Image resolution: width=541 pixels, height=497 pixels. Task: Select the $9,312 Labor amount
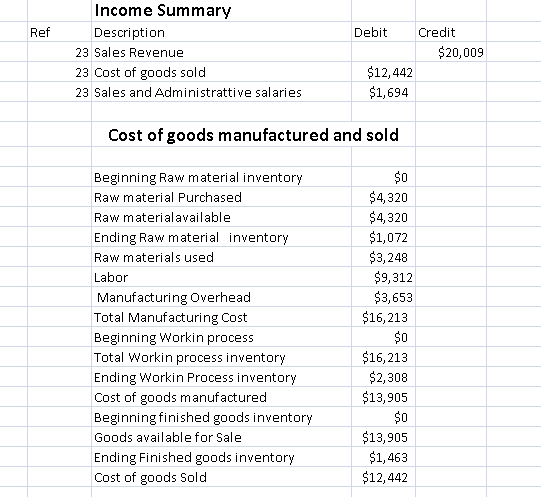[x=383, y=277]
